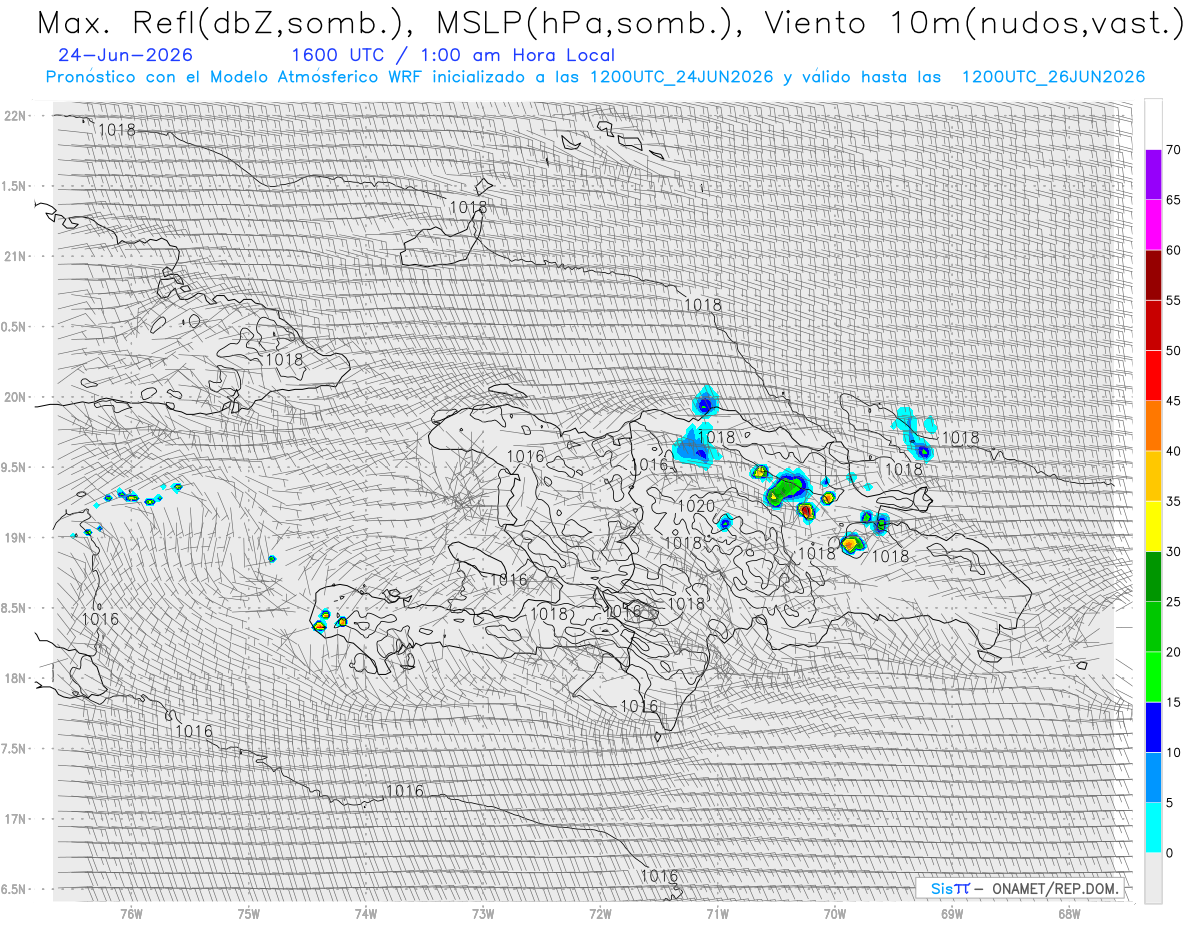The width and height of the screenshot is (1200, 927).
Task: Click the '72W' longitude axis label
Action: 600,913
